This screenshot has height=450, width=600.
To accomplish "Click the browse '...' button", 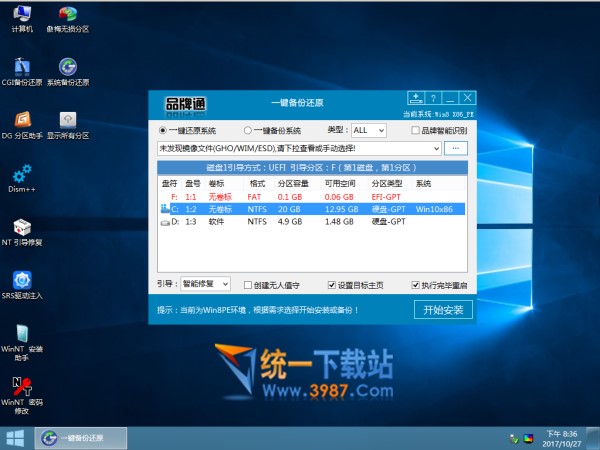I will click(x=456, y=148).
